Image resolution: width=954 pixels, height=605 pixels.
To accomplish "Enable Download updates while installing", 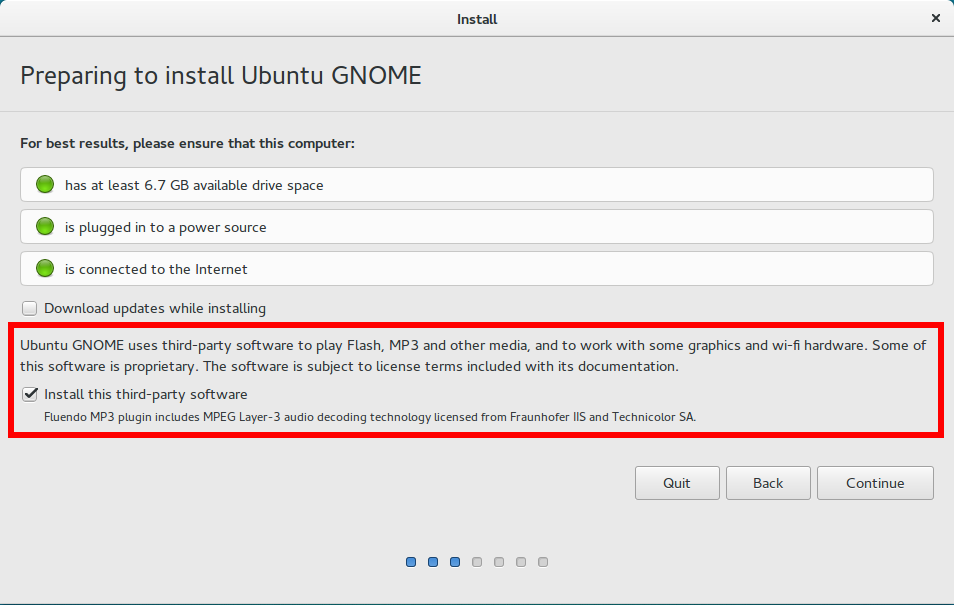I will click(29, 309).
